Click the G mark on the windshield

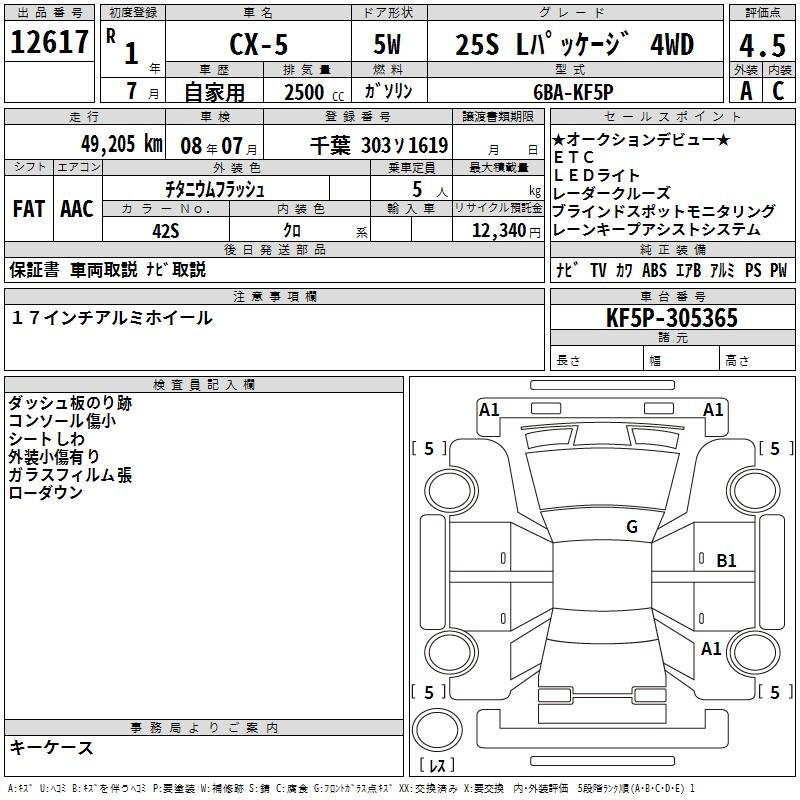pos(632,526)
